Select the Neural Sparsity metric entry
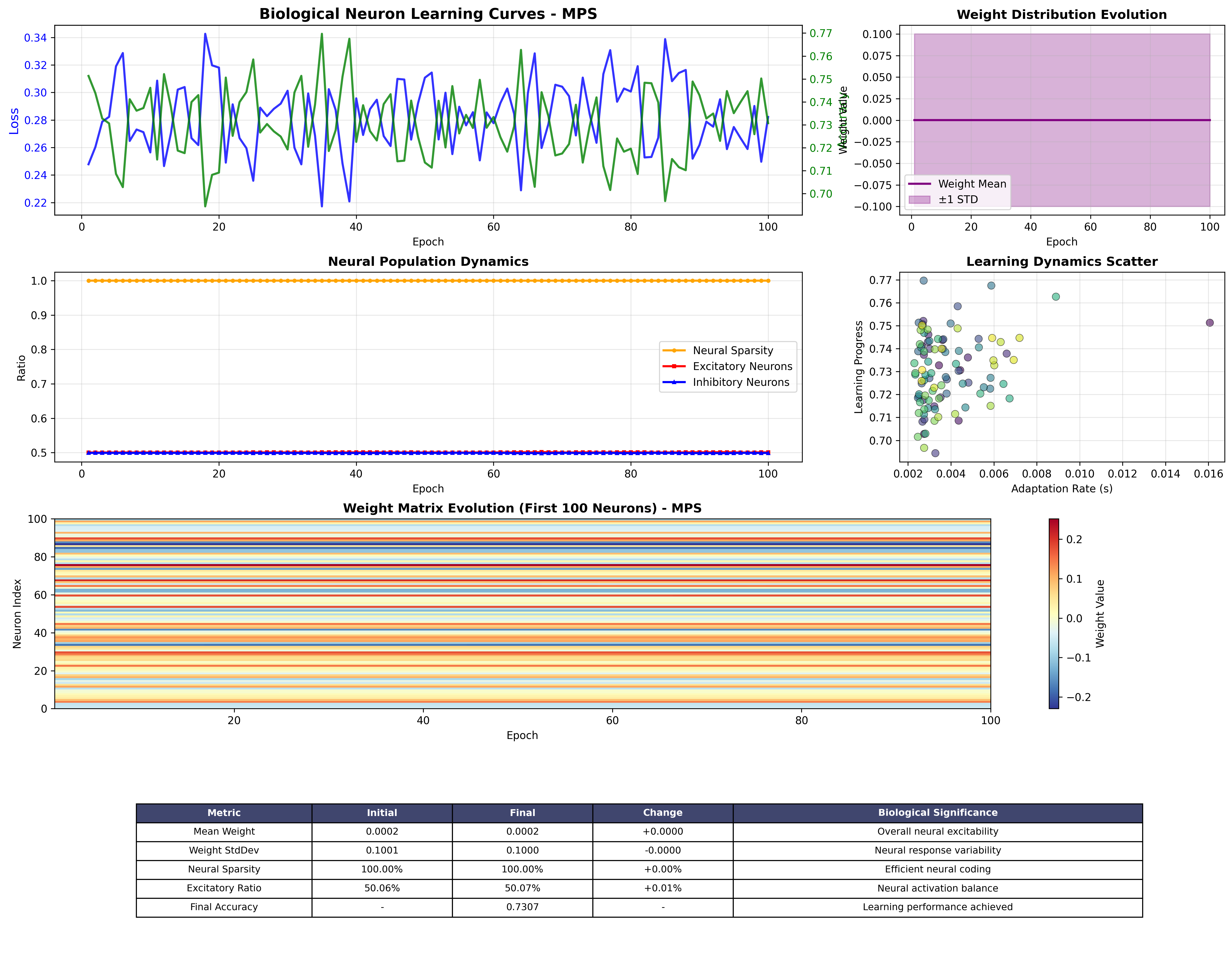1232x963 pixels. [x=224, y=869]
